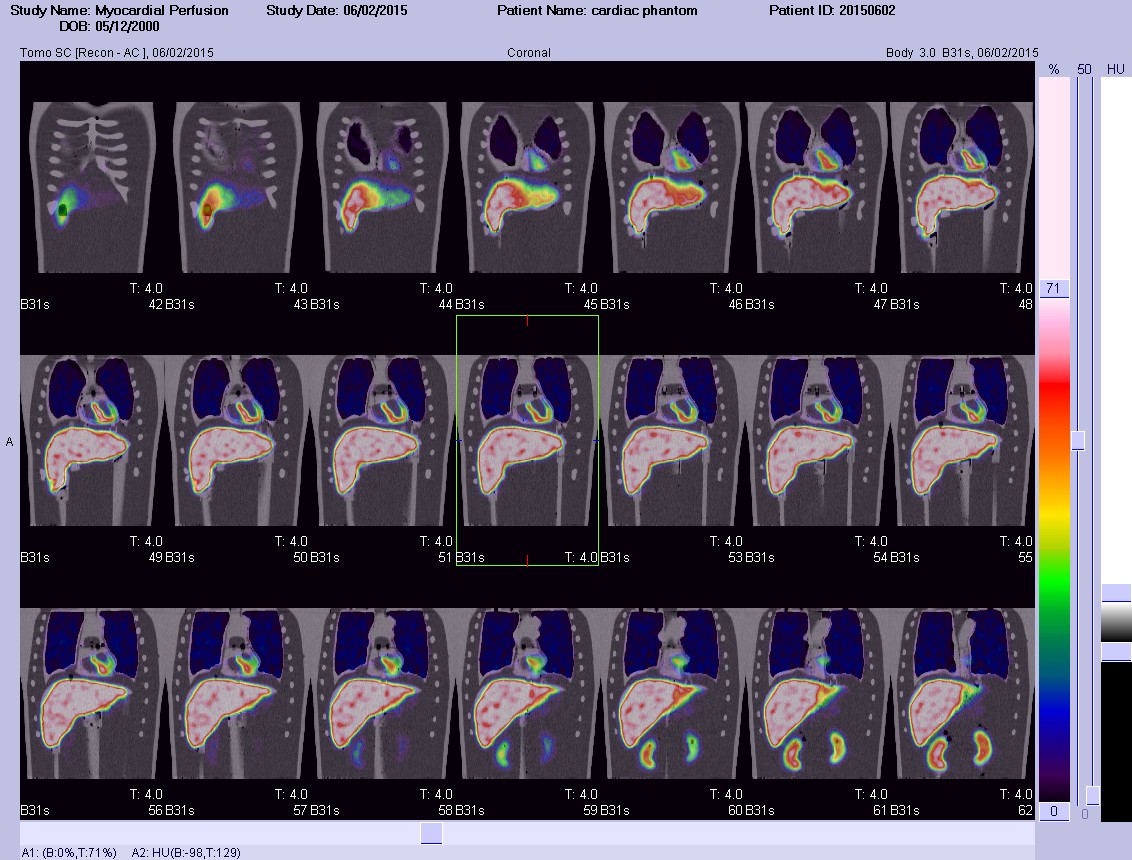1132x860 pixels.
Task: Click the DOB '05/12/2000' text
Action: tap(127, 27)
